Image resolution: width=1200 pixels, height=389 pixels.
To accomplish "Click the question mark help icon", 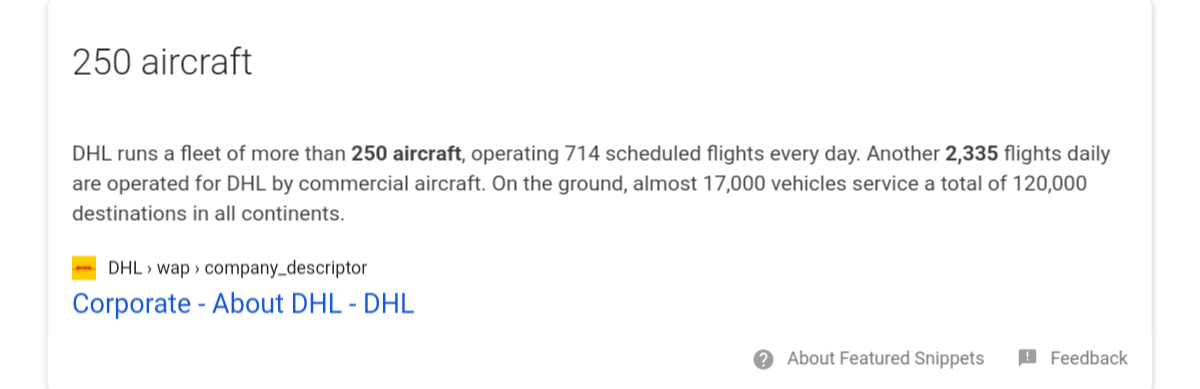I will pos(764,359).
